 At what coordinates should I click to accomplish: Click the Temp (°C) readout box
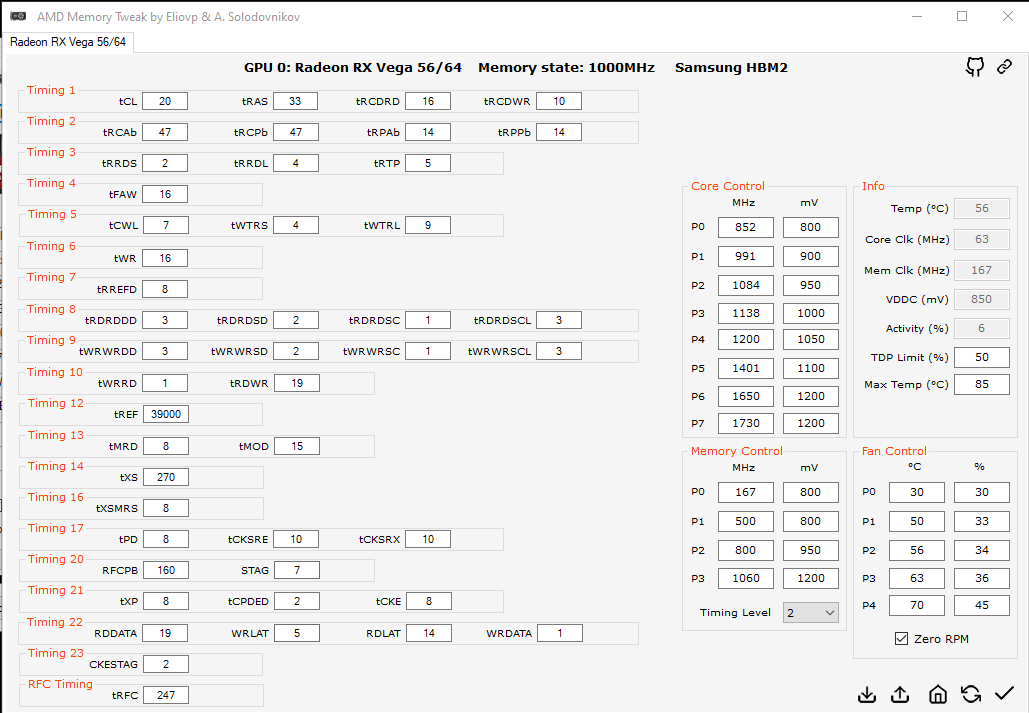982,208
